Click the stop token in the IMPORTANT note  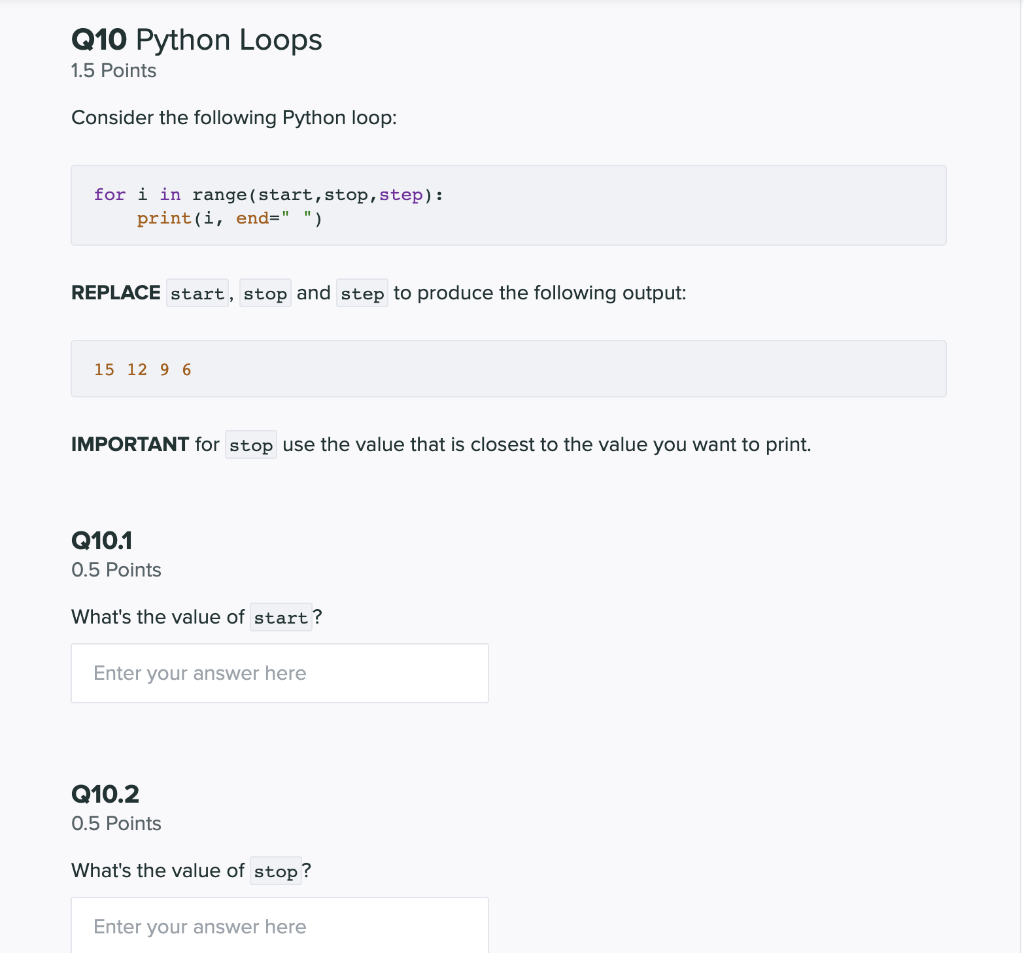click(250, 444)
